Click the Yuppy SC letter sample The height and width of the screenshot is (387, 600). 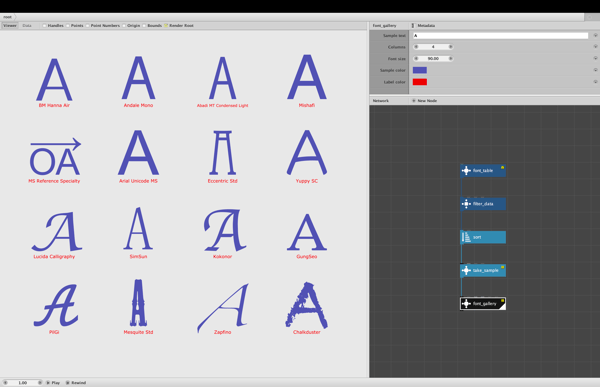(307, 152)
